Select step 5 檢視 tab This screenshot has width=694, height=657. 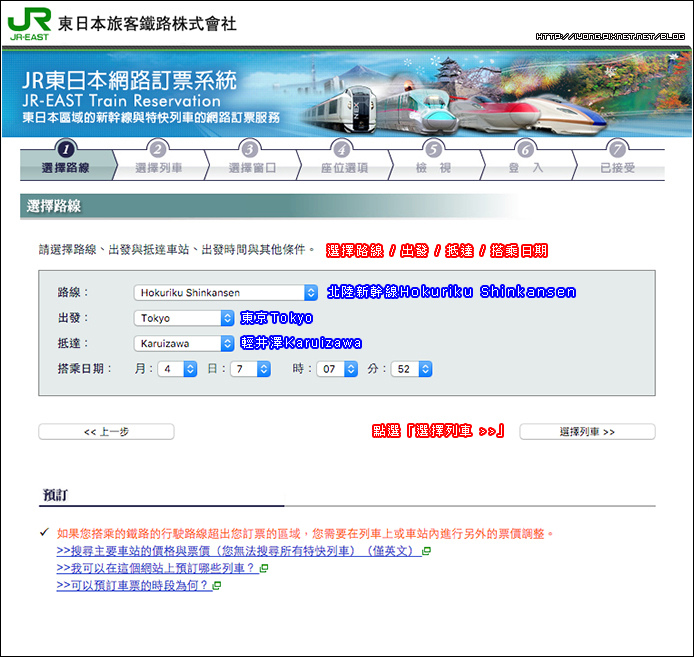434,160
